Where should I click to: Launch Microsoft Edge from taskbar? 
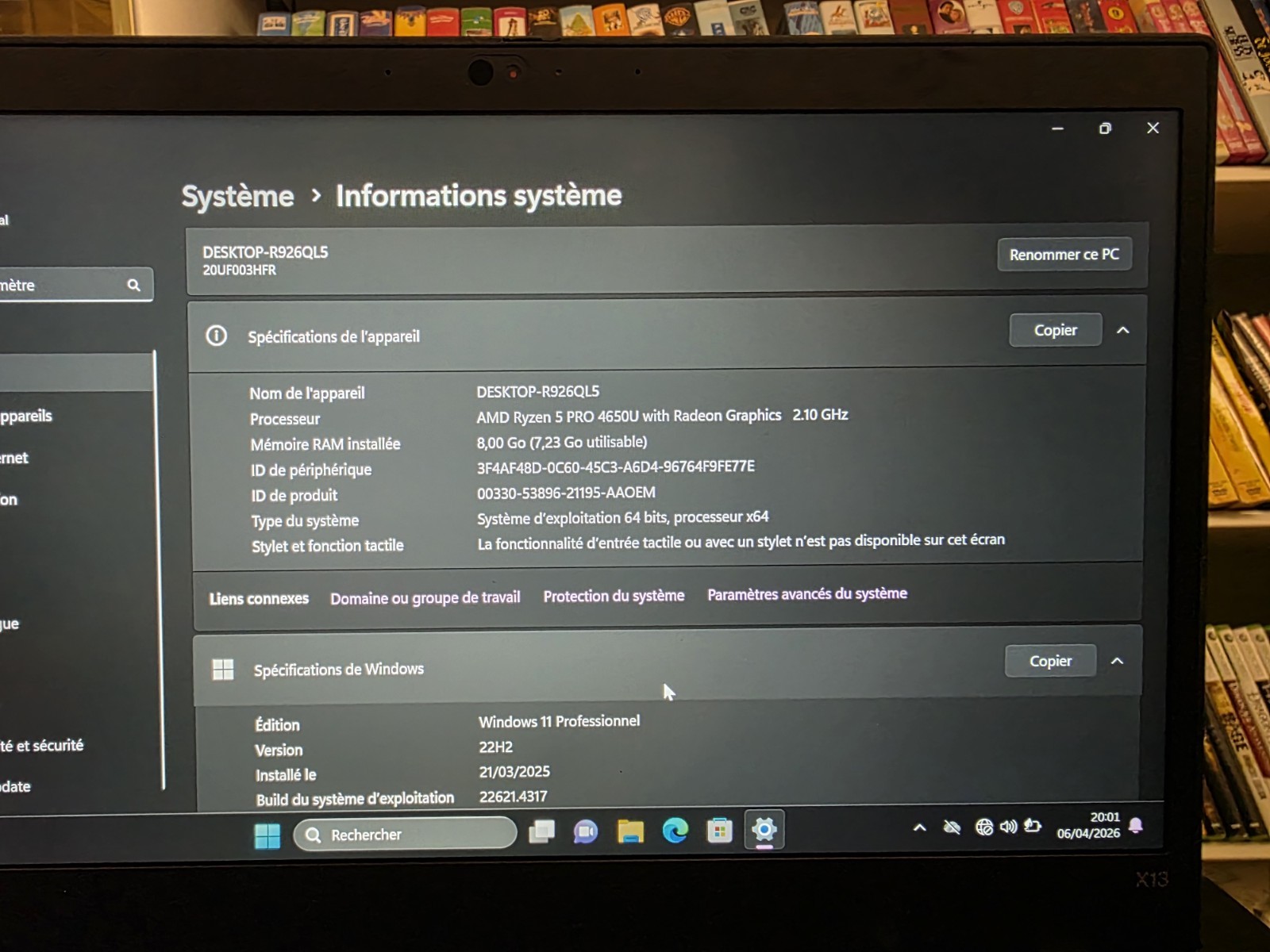point(675,831)
